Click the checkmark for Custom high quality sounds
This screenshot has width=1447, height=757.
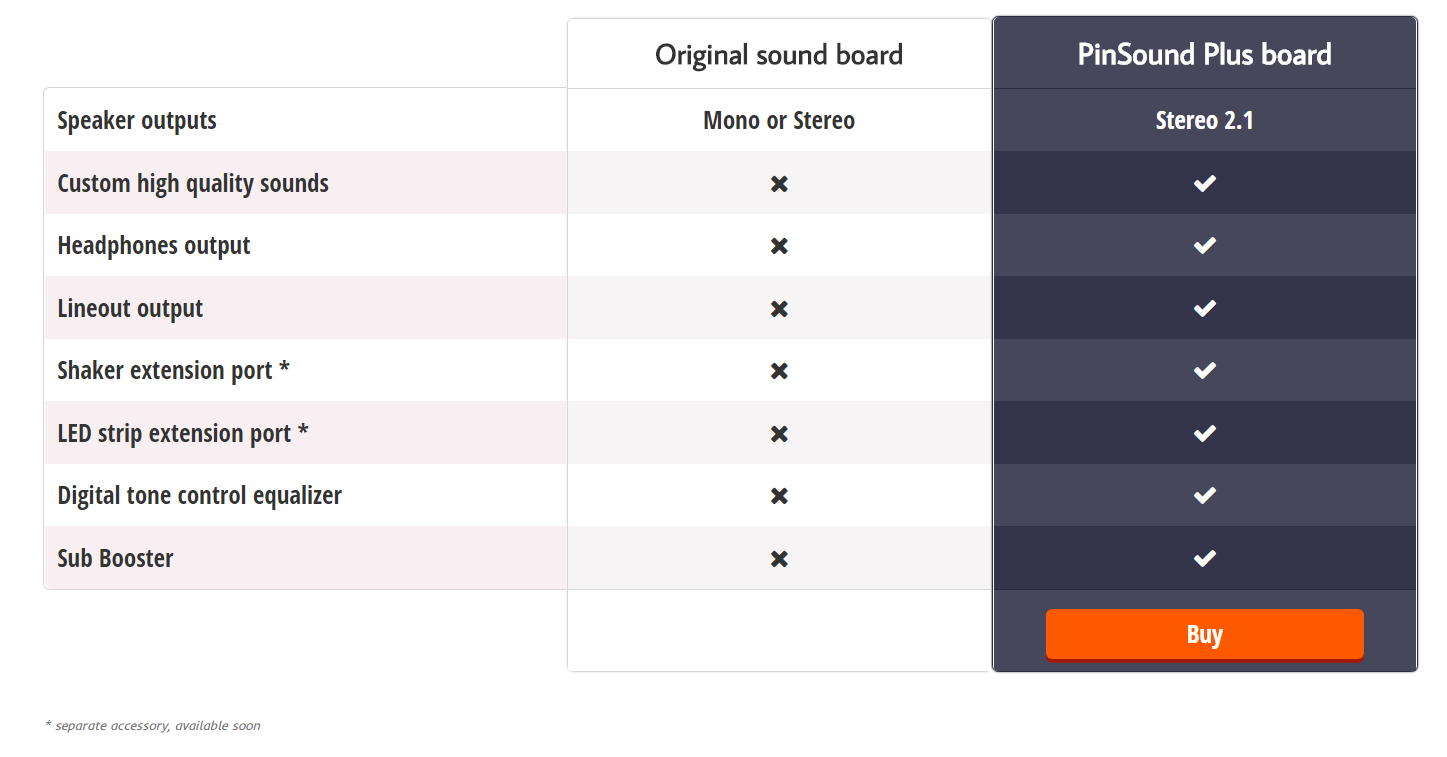click(1205, 183)
